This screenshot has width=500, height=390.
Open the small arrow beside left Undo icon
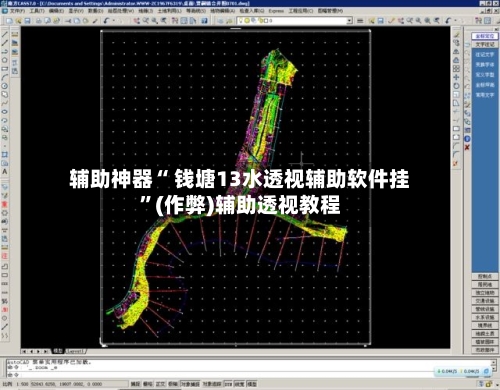[x=114, y=21]
